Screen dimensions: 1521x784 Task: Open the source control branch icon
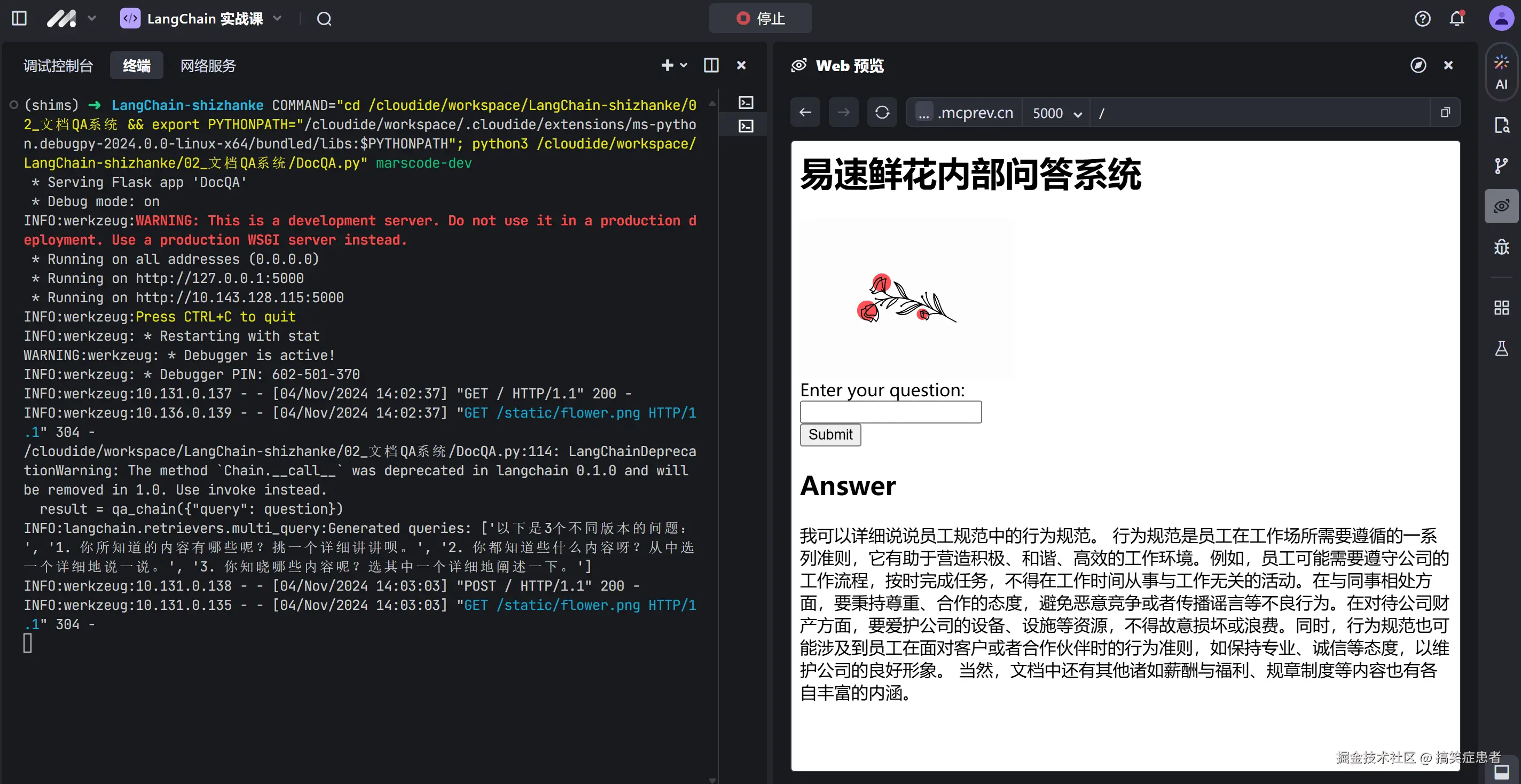[1502, 166]
